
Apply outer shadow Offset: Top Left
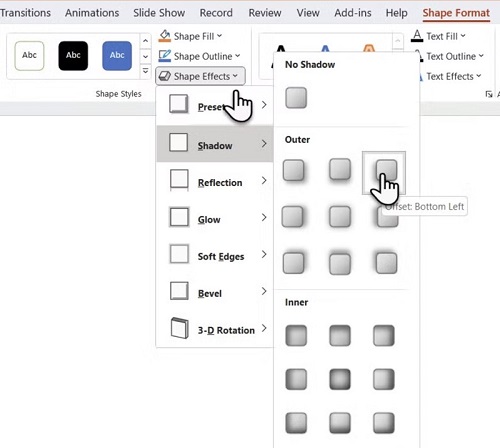click(386, 263)
